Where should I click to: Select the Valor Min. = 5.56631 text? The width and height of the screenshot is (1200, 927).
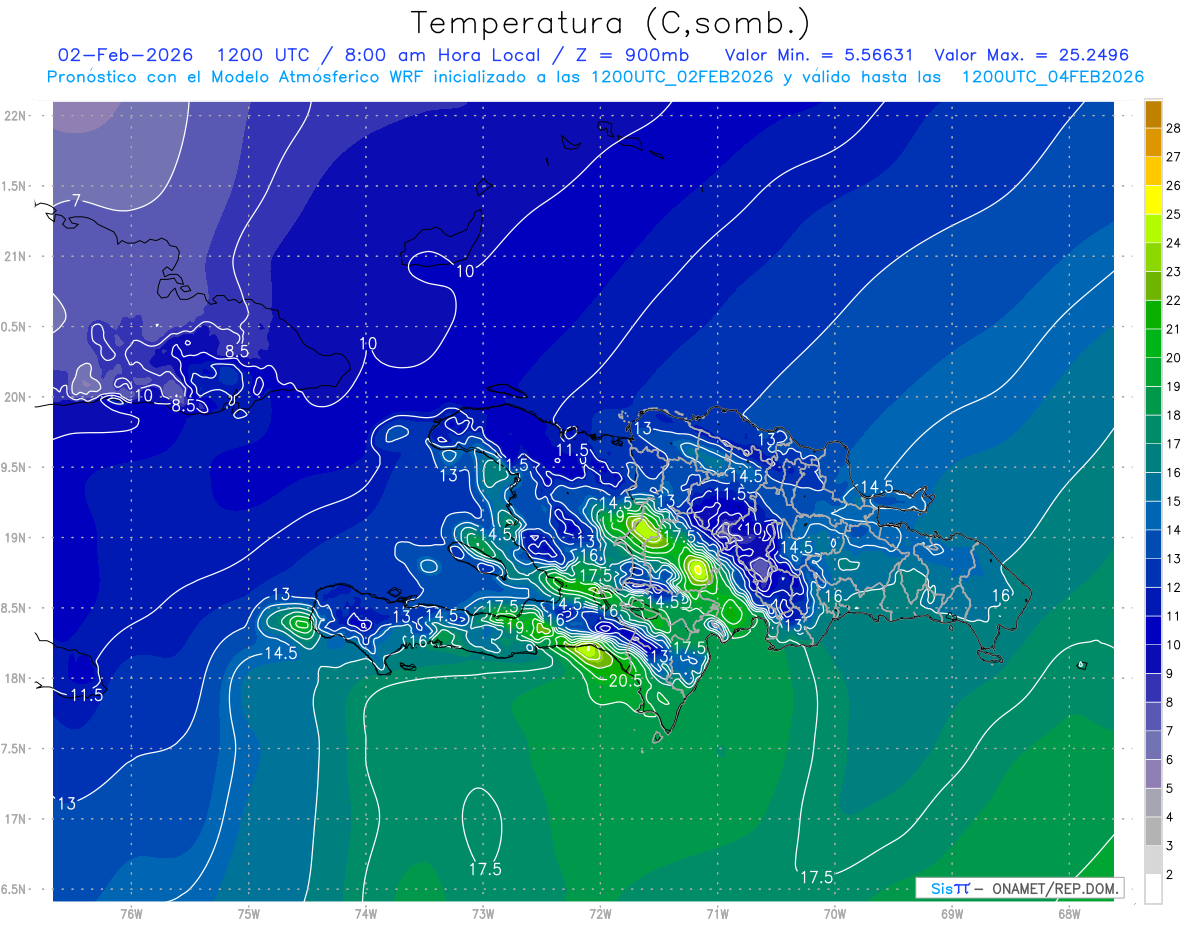pyautogui.click(x=820, y=55)
